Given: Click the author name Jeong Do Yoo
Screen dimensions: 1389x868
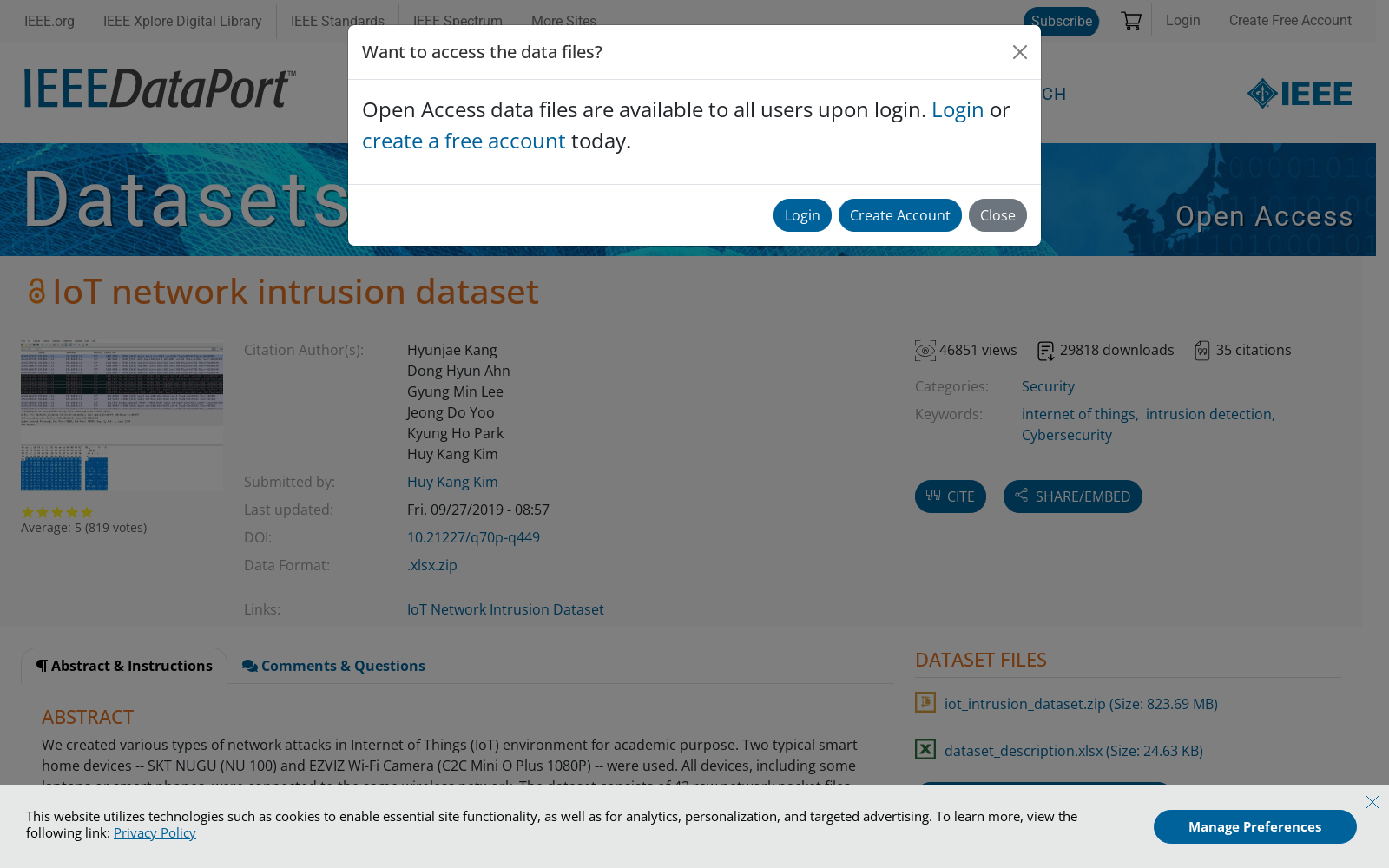Looking at the screenshot, I should (451, 413).
